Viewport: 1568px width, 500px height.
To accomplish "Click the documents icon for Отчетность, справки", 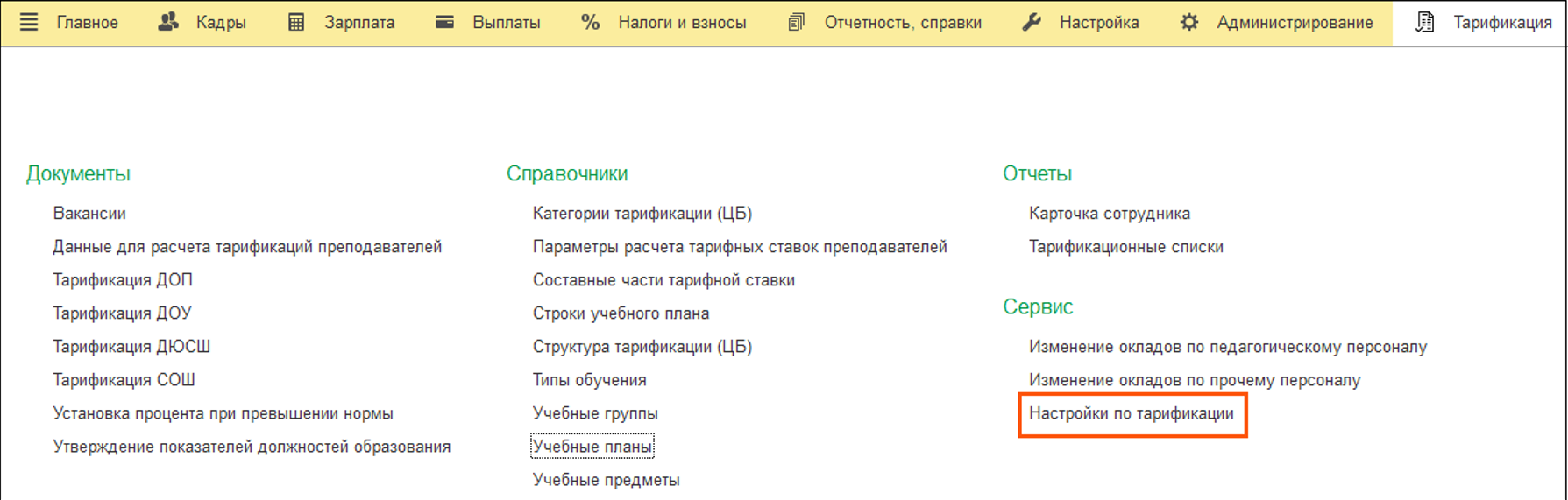I will [796, 22].
